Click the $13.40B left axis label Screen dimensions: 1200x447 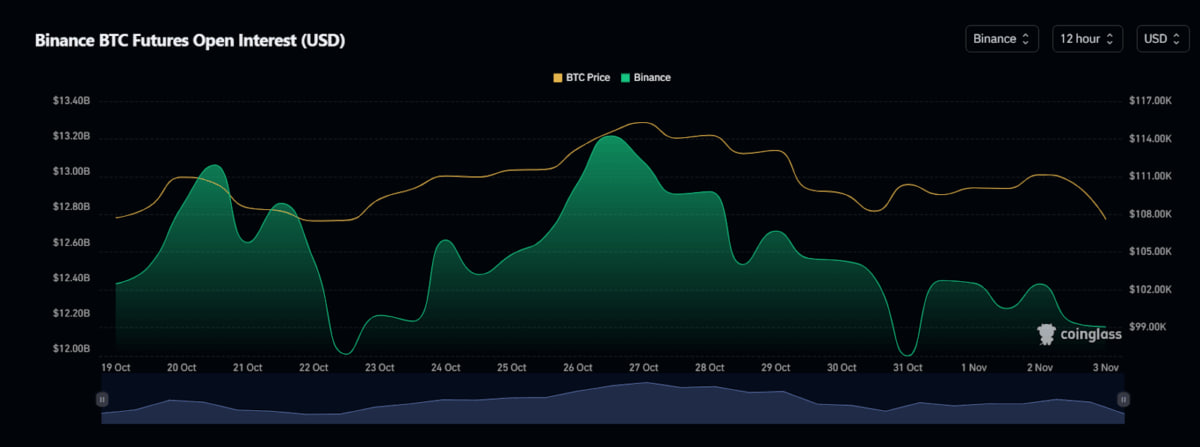[x=72, y=101]
